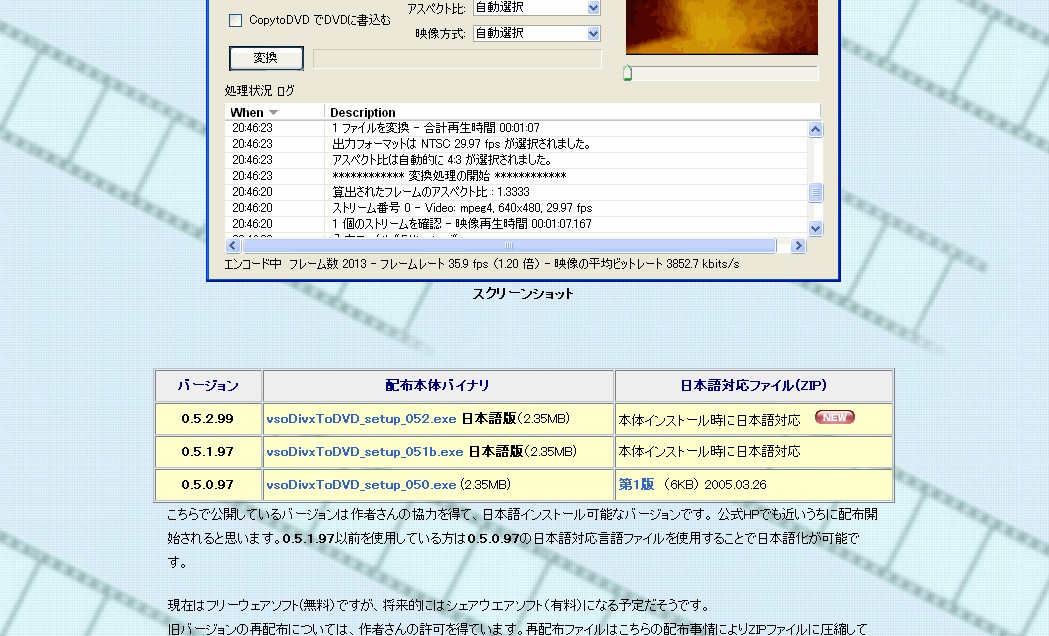1049x636 pixels.
Task: Click the preview position slider handle
Action: coord(628,73)
